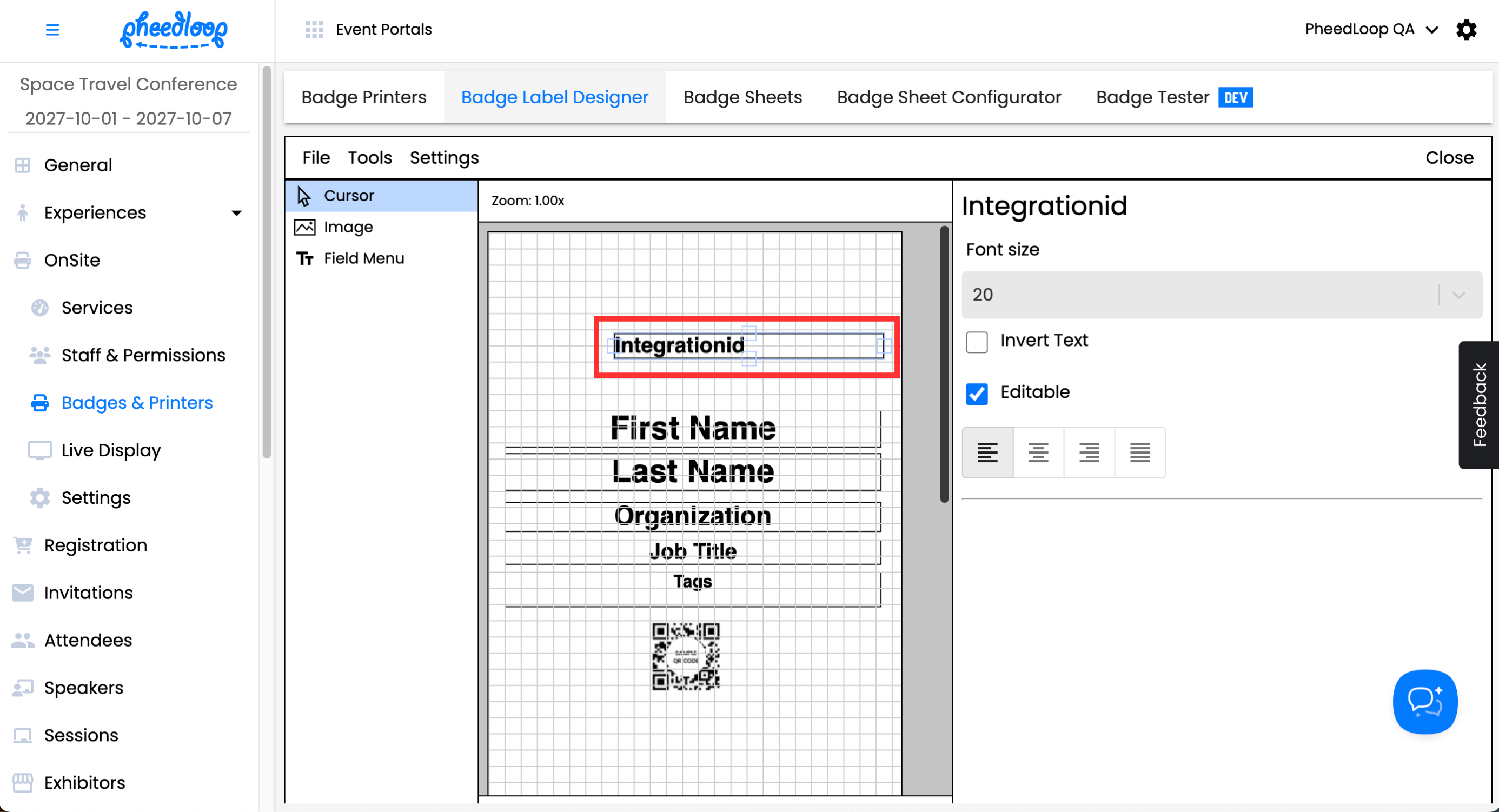The image size is (1499, 812).
Task: Open the File menu
Action: click(x=316, y=158)
